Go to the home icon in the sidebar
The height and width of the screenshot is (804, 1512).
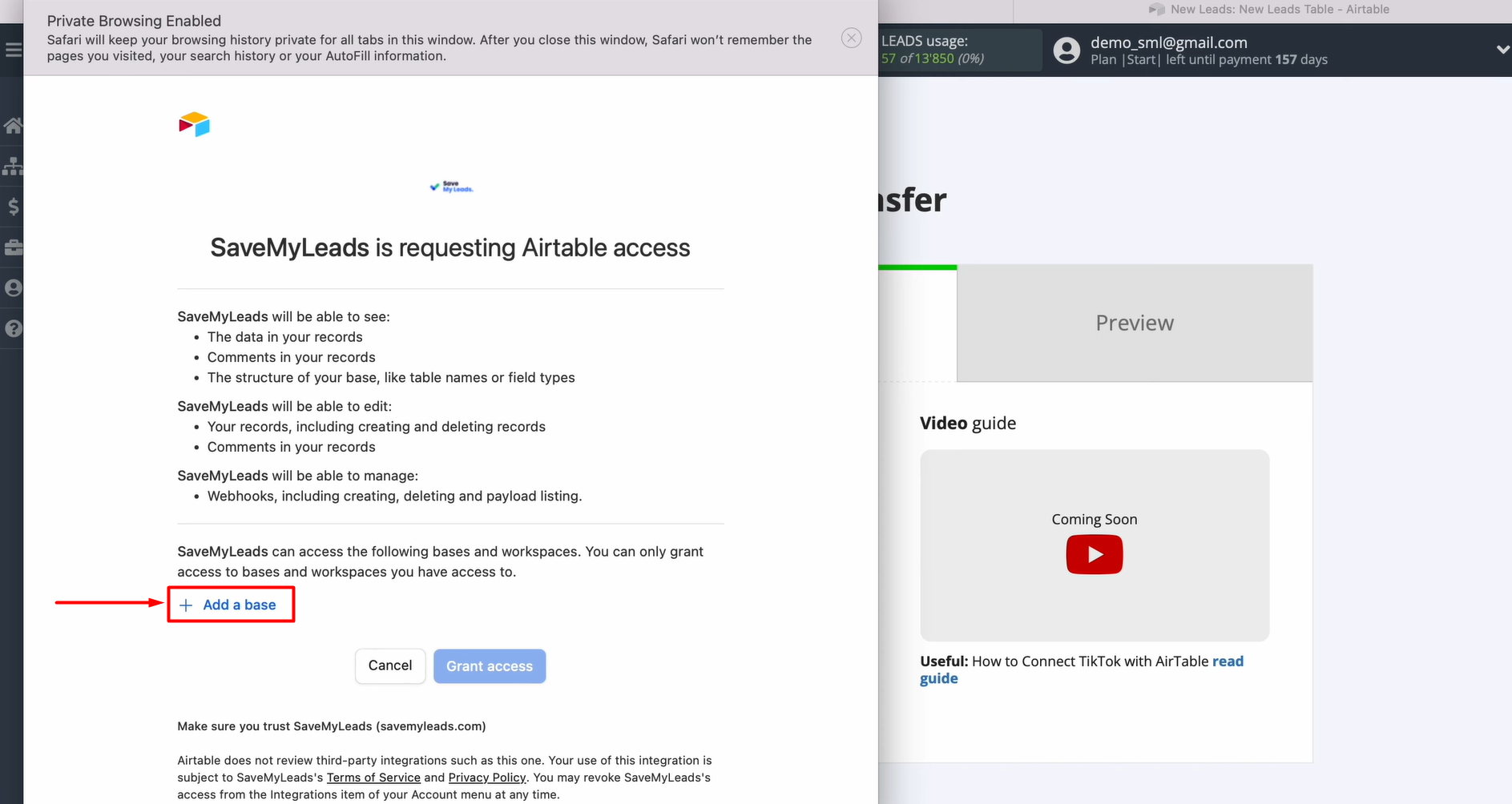coord(13,126)
